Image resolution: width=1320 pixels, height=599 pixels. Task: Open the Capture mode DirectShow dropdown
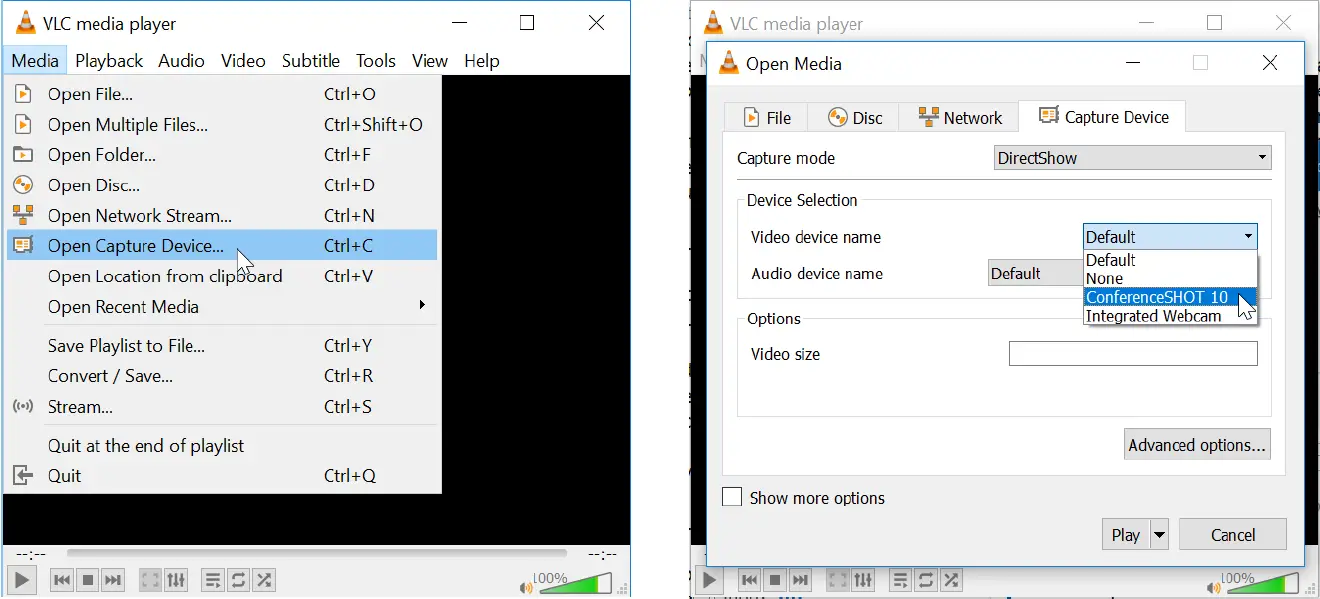[x=1132, y=158]
